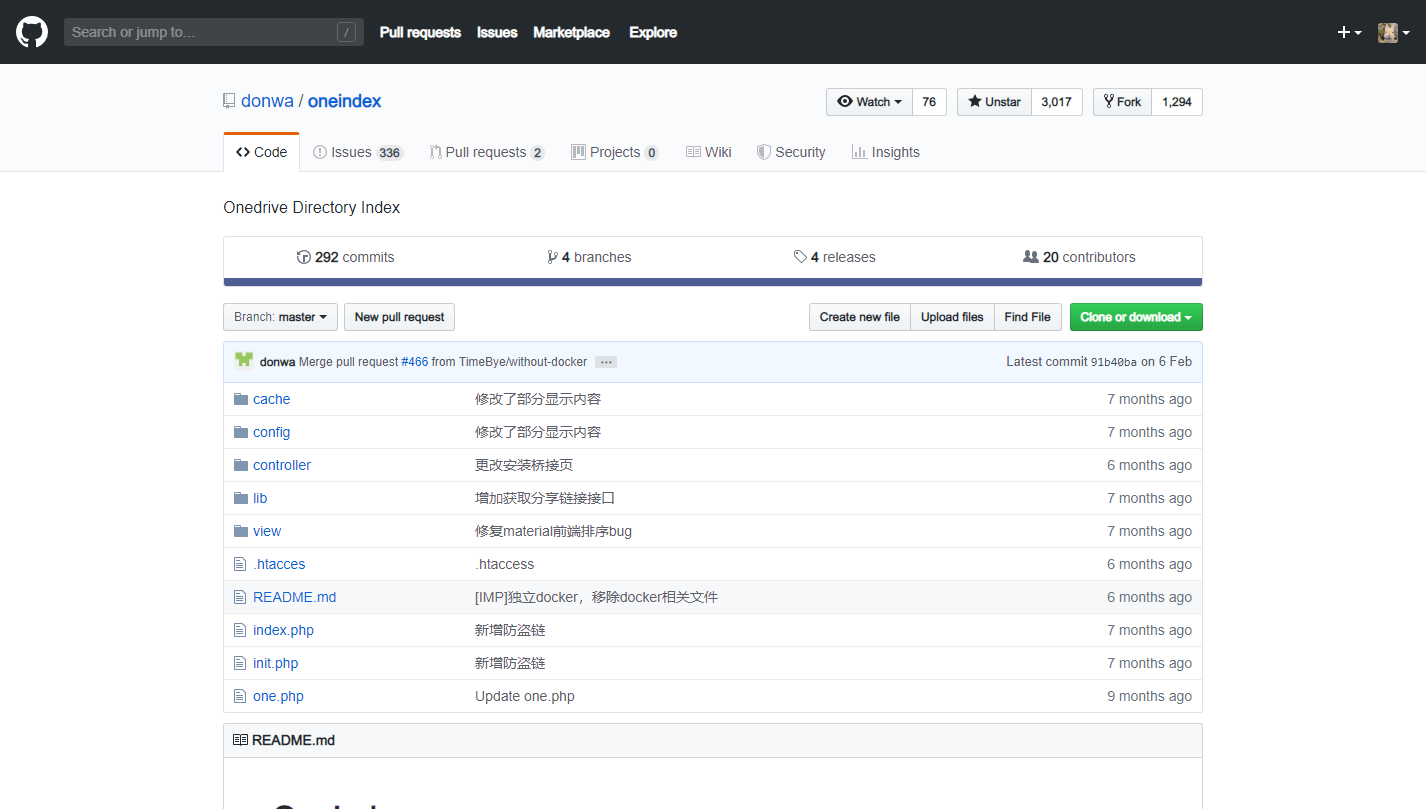This screenshot has width=1426, height=809.
Task: Expand the Clone or download dropdown
Action: click(1136, 316)
